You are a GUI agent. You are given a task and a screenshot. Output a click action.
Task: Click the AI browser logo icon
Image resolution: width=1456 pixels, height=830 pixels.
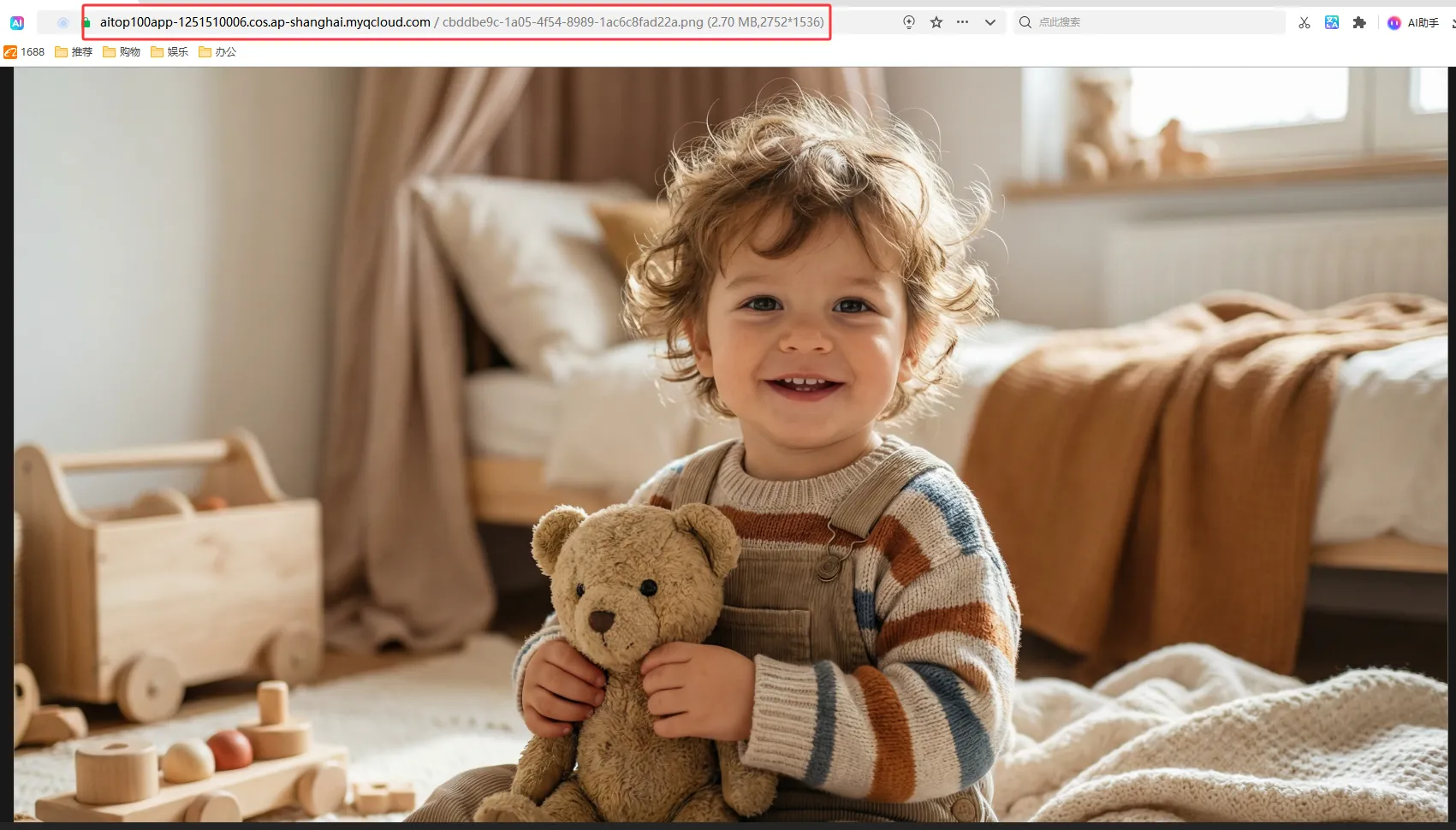(x=17, y=23)
